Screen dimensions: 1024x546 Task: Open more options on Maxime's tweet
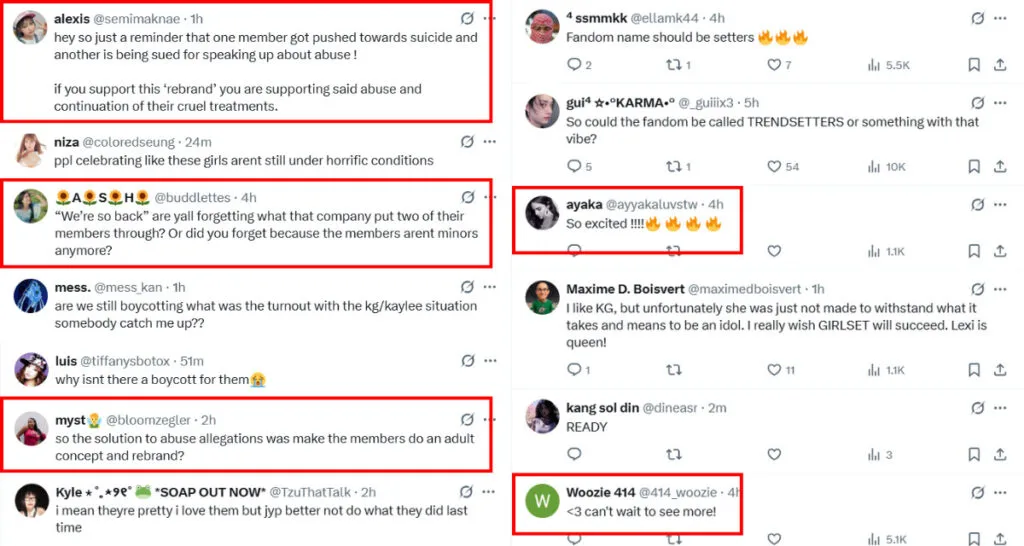point(1000,289)
